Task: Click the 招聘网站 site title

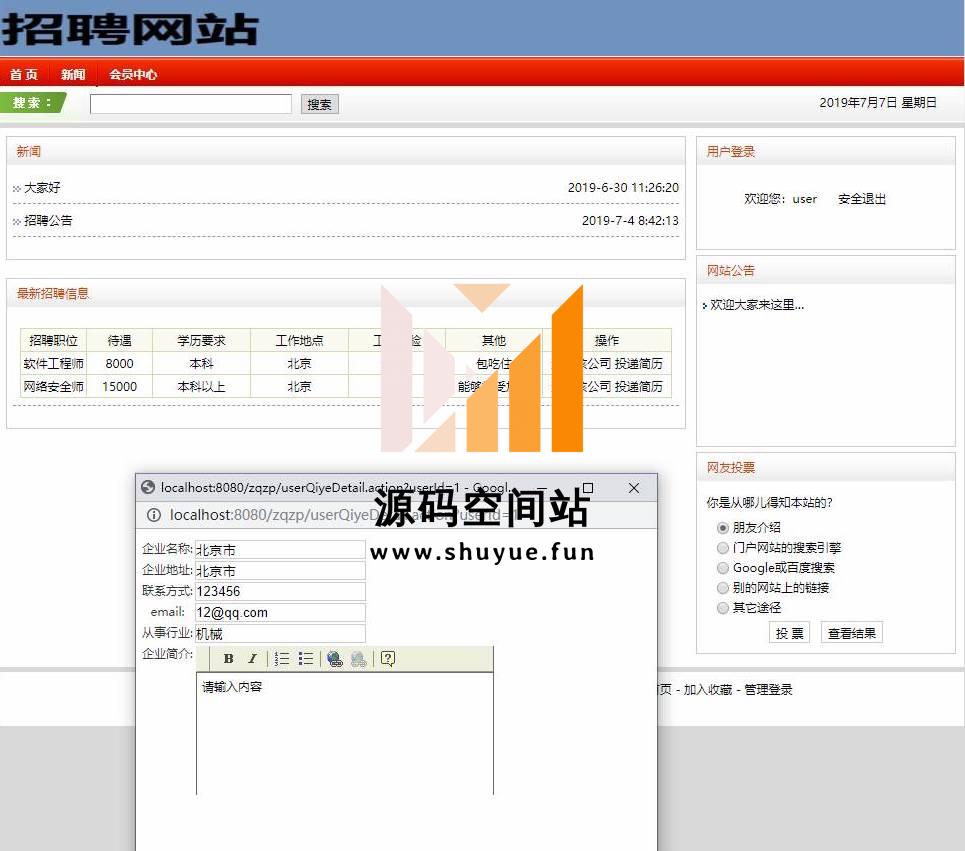Action: (130, 29)
